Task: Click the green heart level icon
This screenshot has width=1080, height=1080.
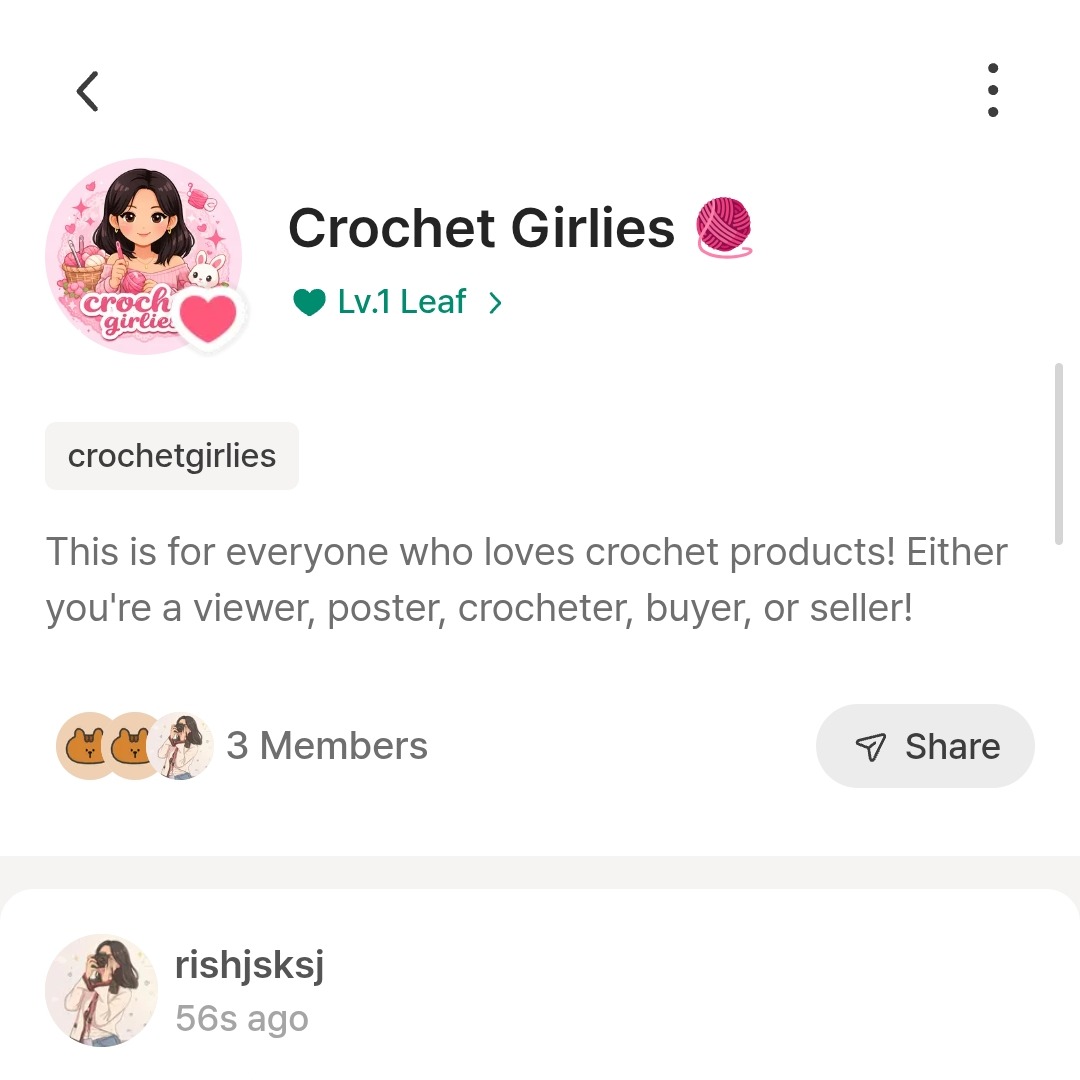Action: [x=310, y=302]
